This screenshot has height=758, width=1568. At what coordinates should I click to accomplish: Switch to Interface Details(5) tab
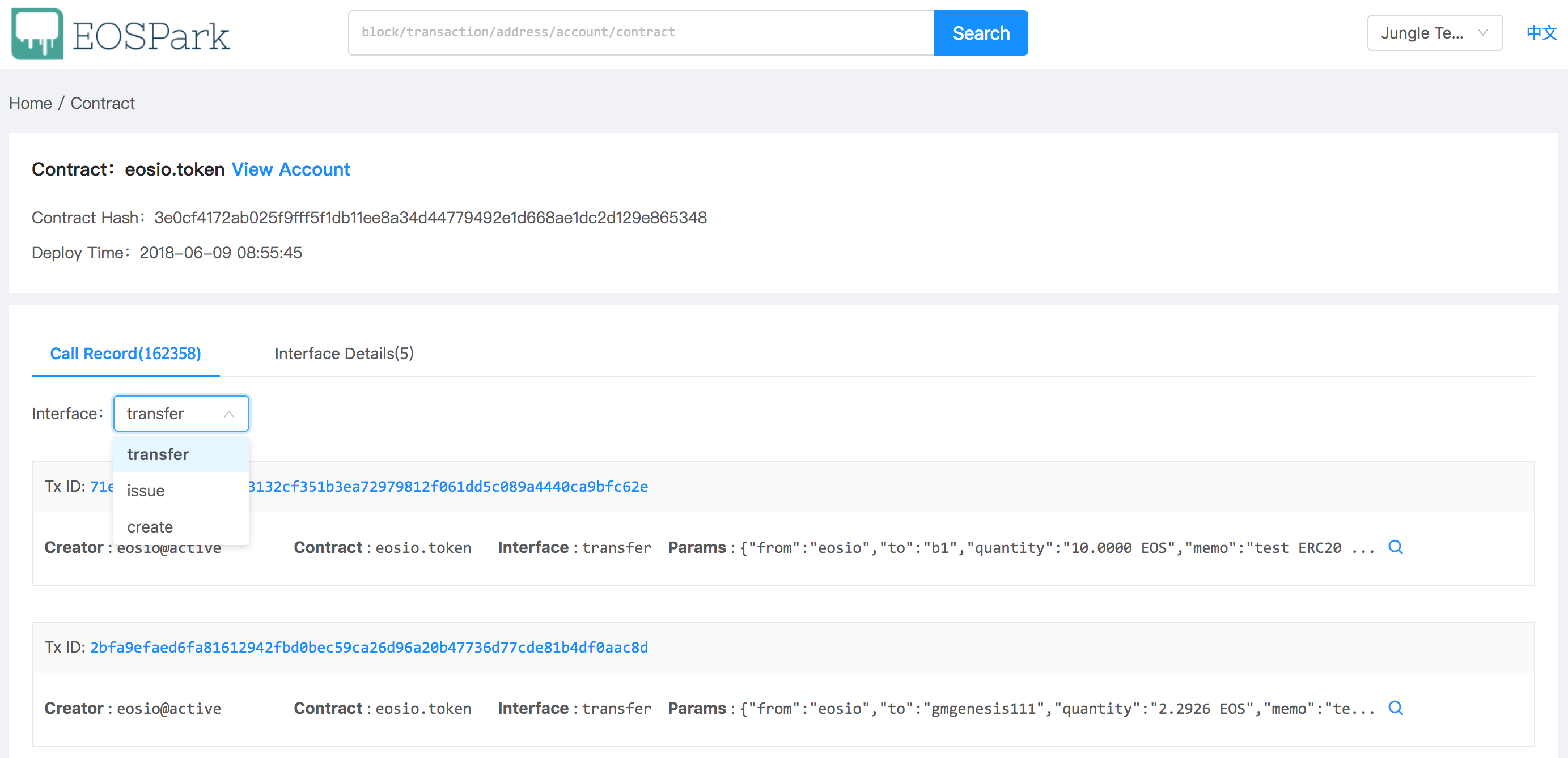pyautogui.click(x=344, y=354)
